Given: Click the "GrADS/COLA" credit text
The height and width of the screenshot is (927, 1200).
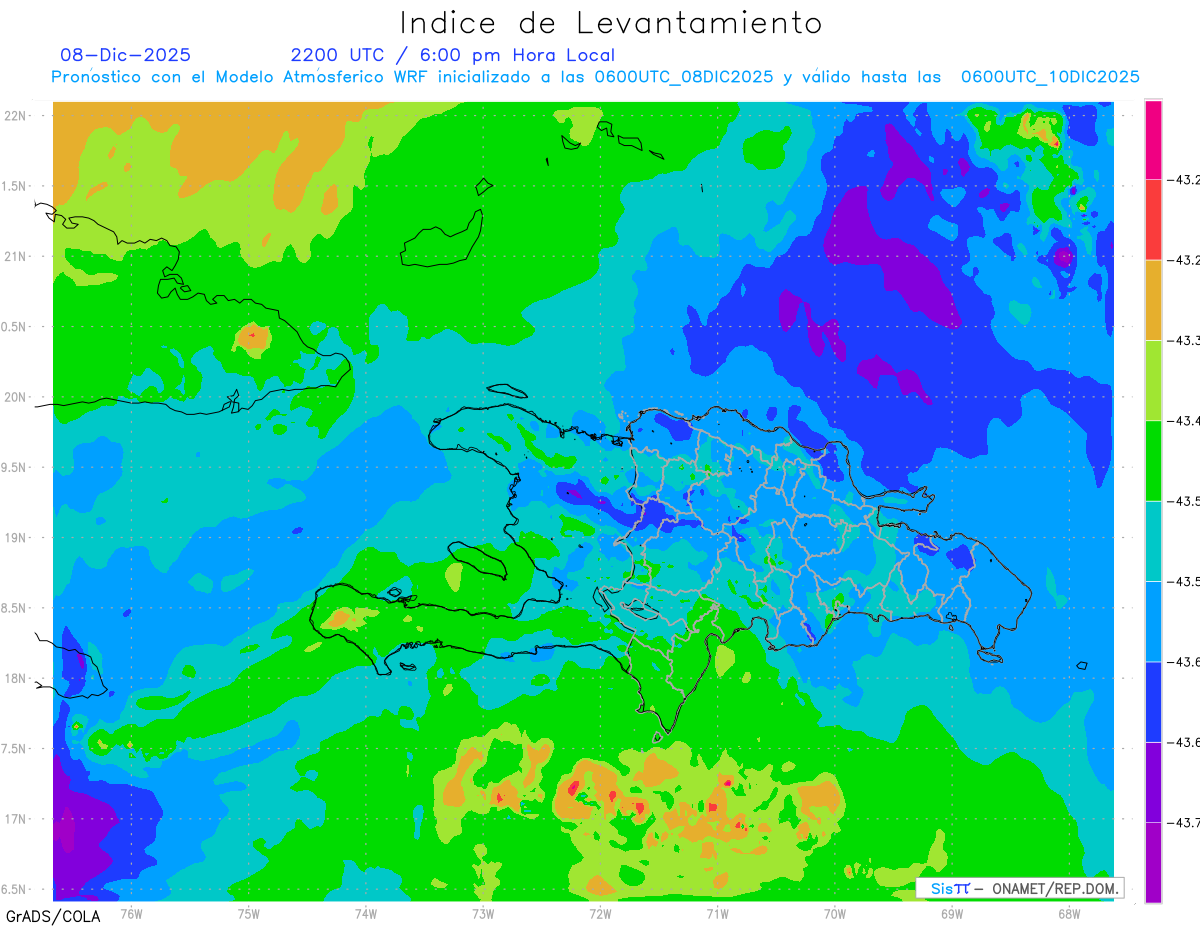Looking at the screenshot, I should pos(53,916).
